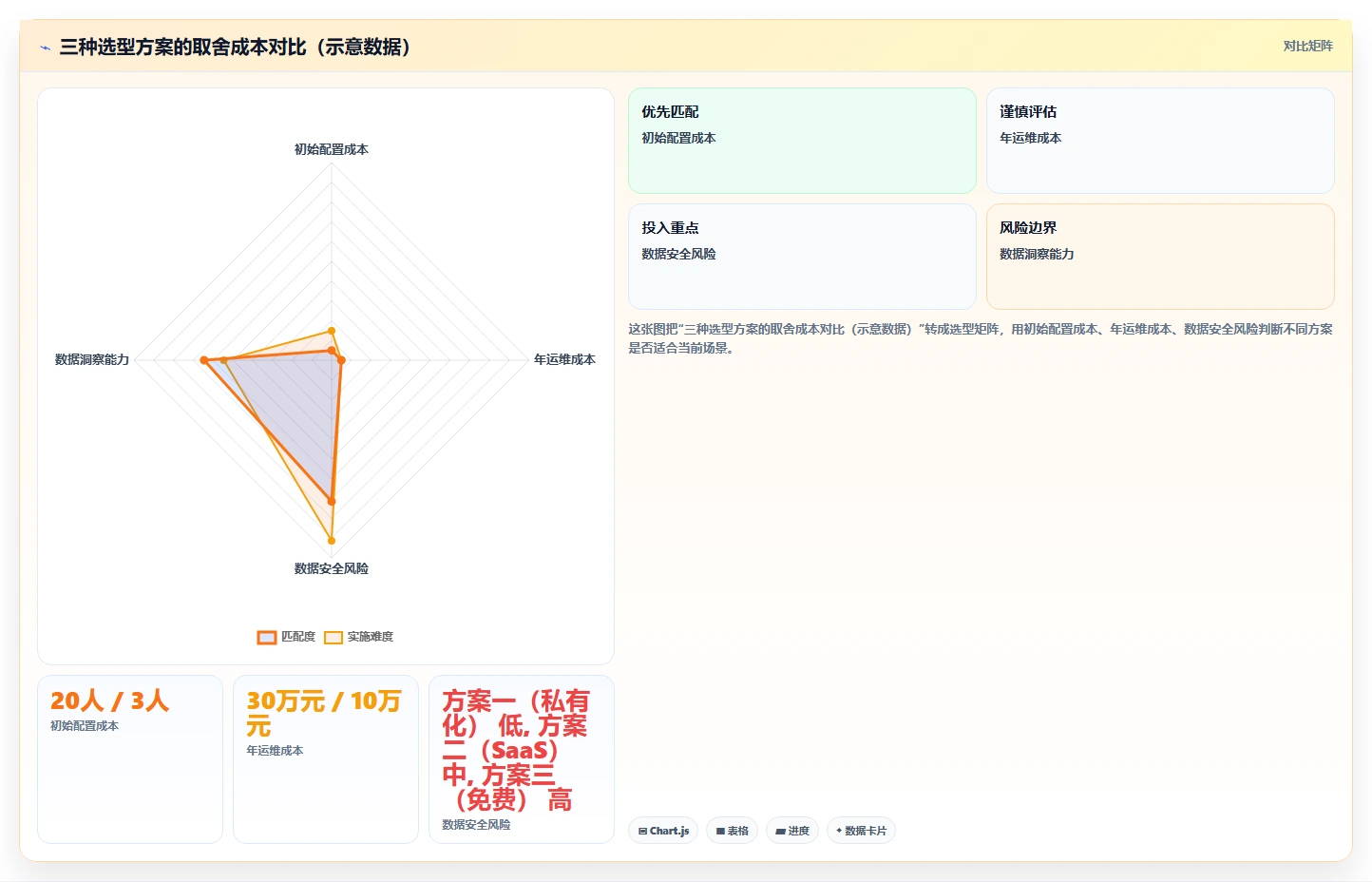Click 数据洞察能力 under 风险边界
The image size is (1372, 882).
[1037, 254]
